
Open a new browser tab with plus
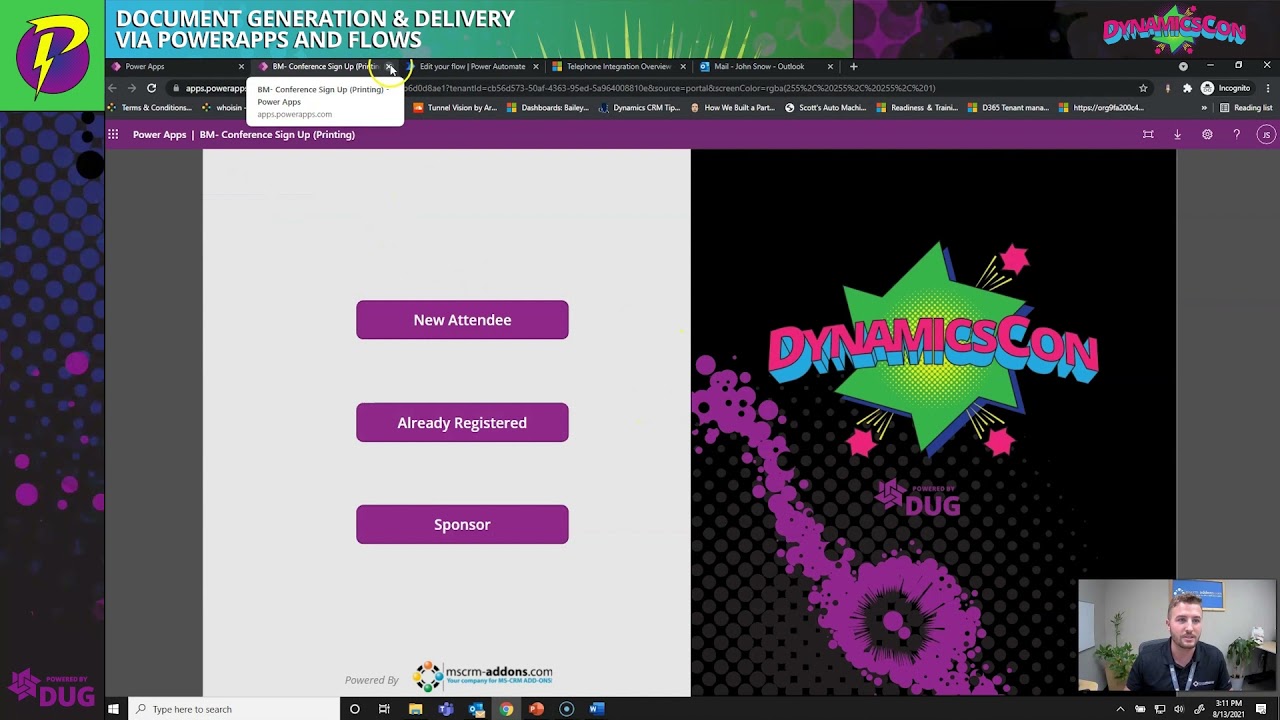[x=853, y=66]
